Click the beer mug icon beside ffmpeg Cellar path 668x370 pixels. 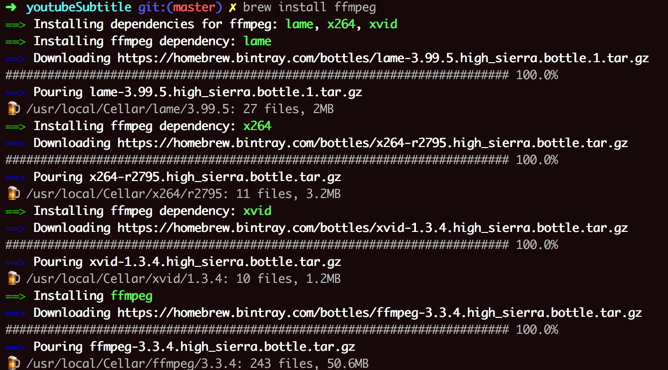(14, 363)
